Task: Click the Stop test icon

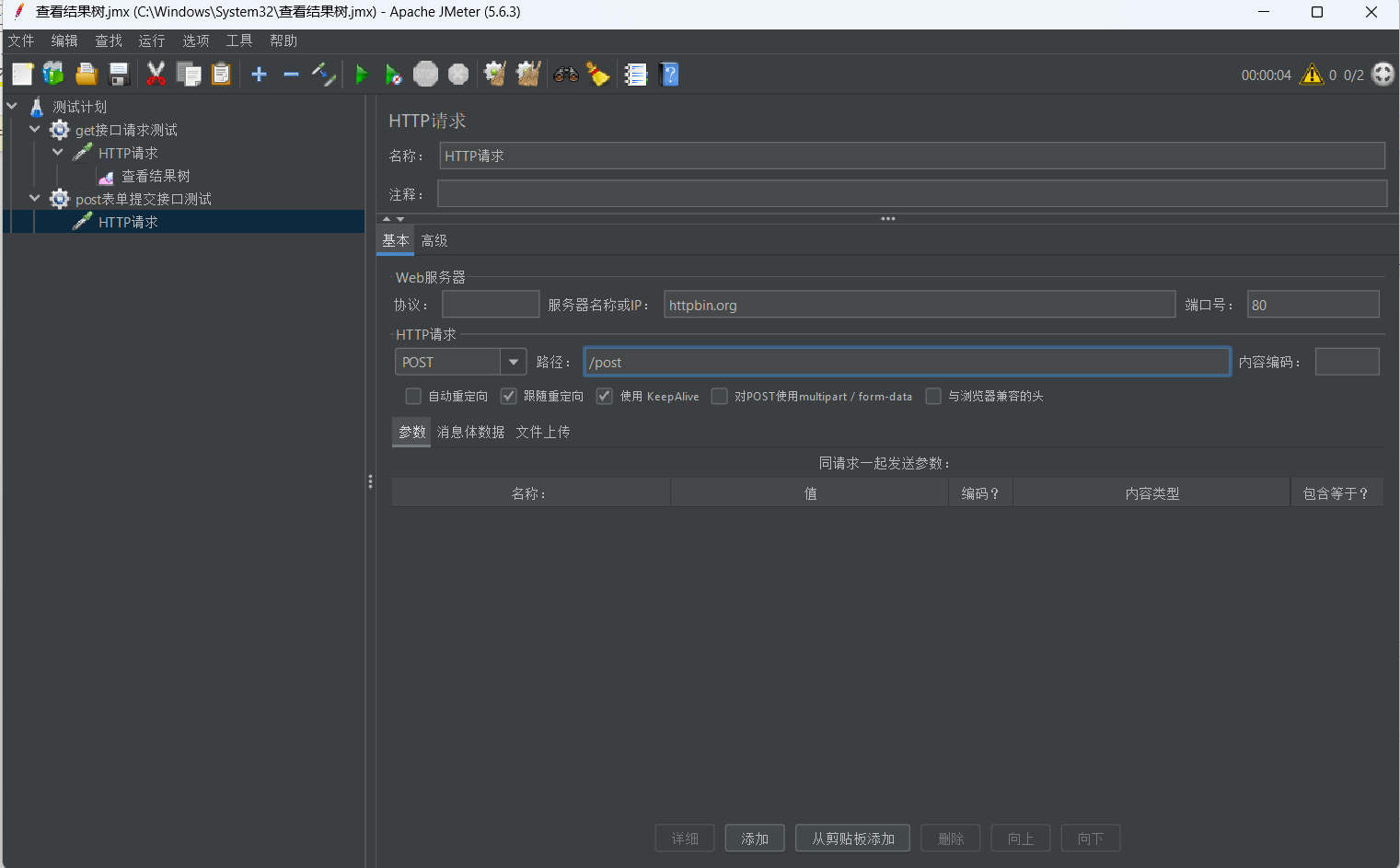Action: [x=425, y=75]
